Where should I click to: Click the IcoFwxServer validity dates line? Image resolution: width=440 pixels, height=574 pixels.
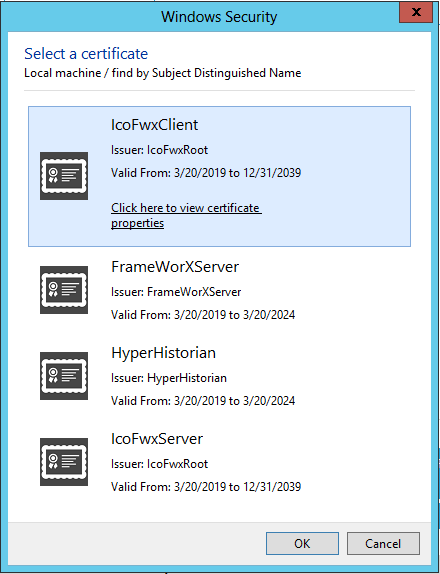(206, 487)
